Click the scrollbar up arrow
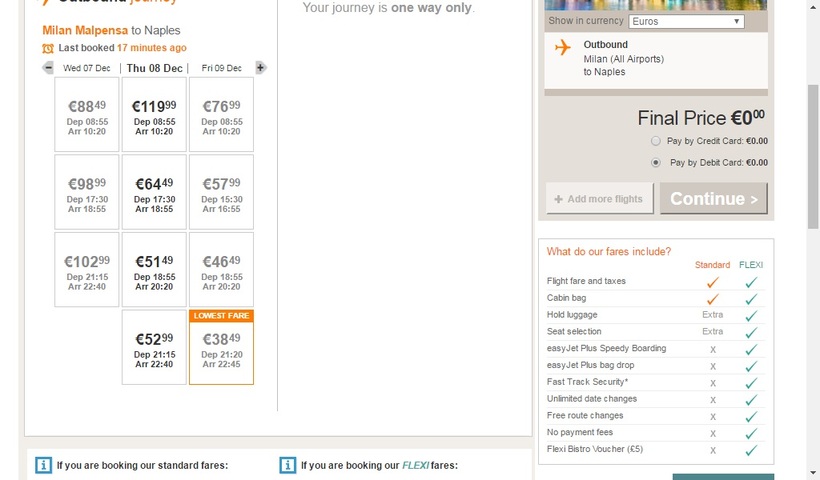The width and height of the screenshot is (820, 480). 812,6
